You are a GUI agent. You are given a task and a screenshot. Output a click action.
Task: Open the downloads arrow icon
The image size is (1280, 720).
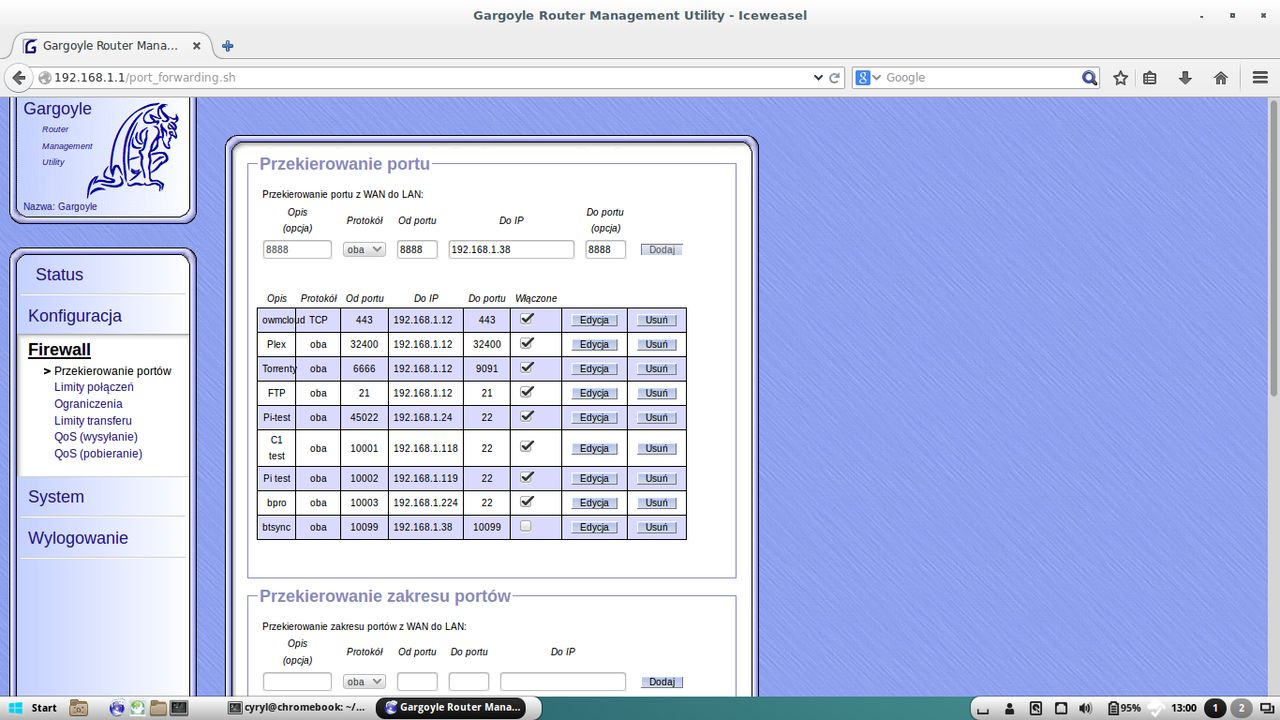[1185, 77]
